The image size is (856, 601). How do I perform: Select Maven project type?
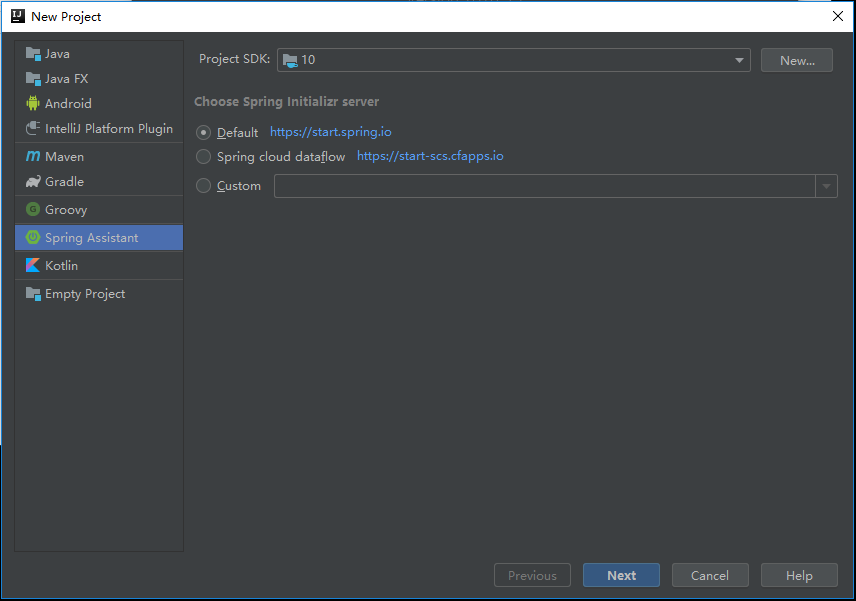coord(99,157)
